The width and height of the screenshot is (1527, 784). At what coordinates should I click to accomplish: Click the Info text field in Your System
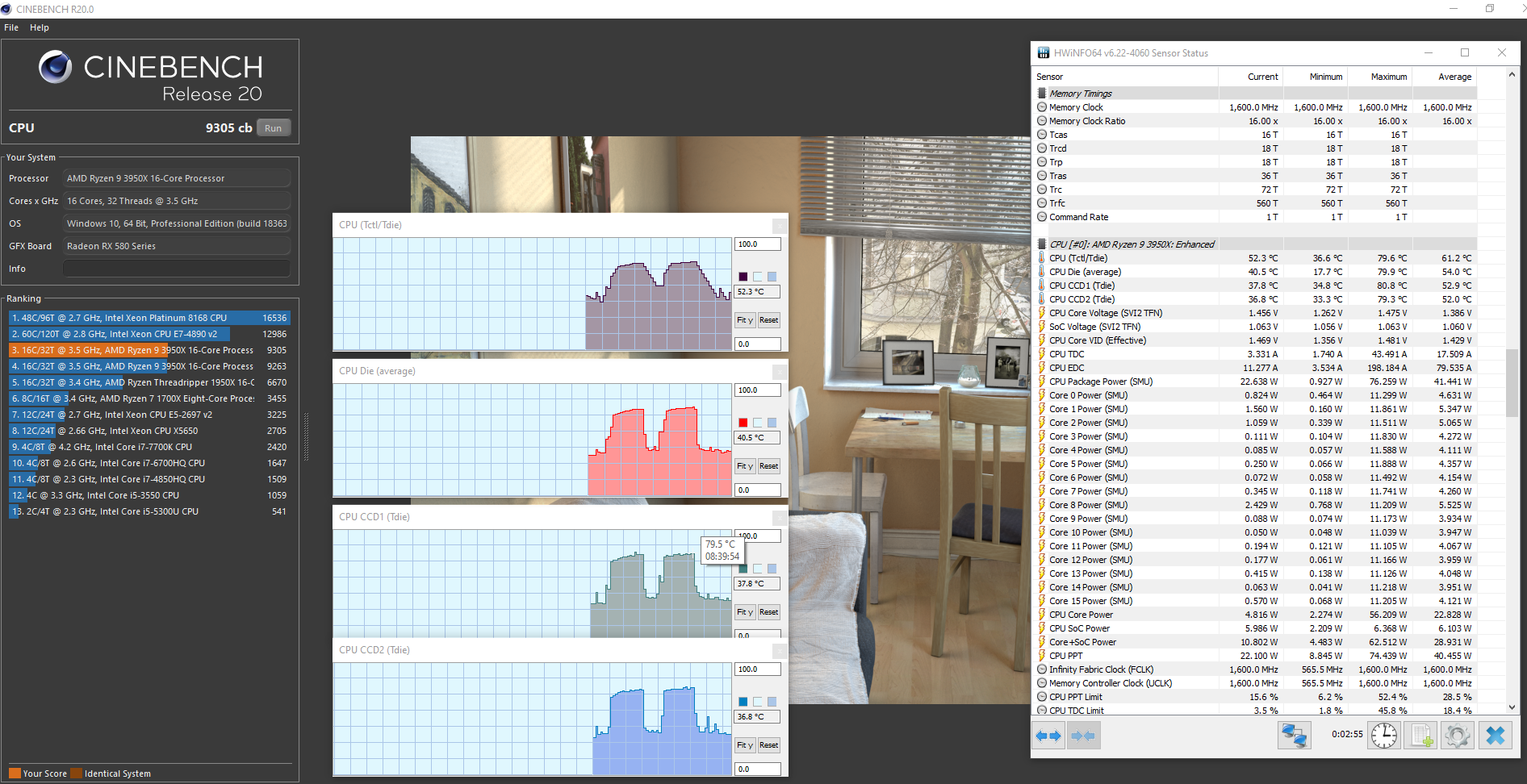pyautogui.click(x=176, y=269)
